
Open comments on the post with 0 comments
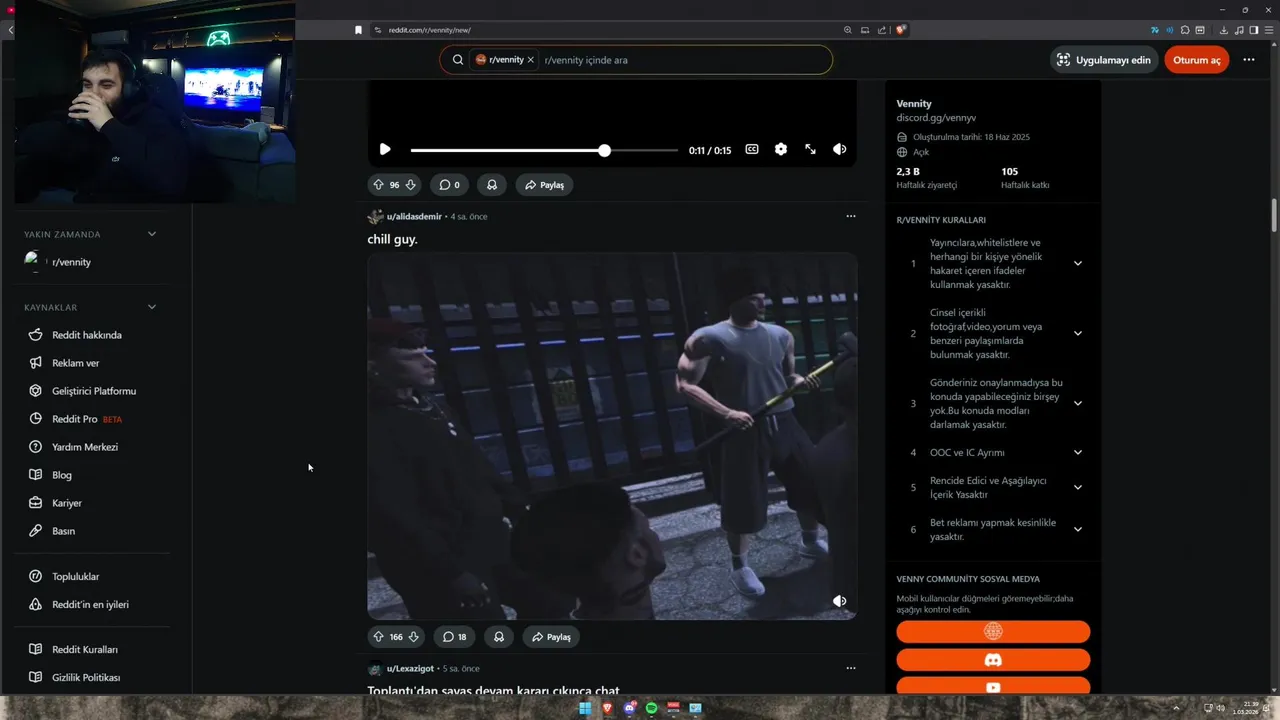450,185
